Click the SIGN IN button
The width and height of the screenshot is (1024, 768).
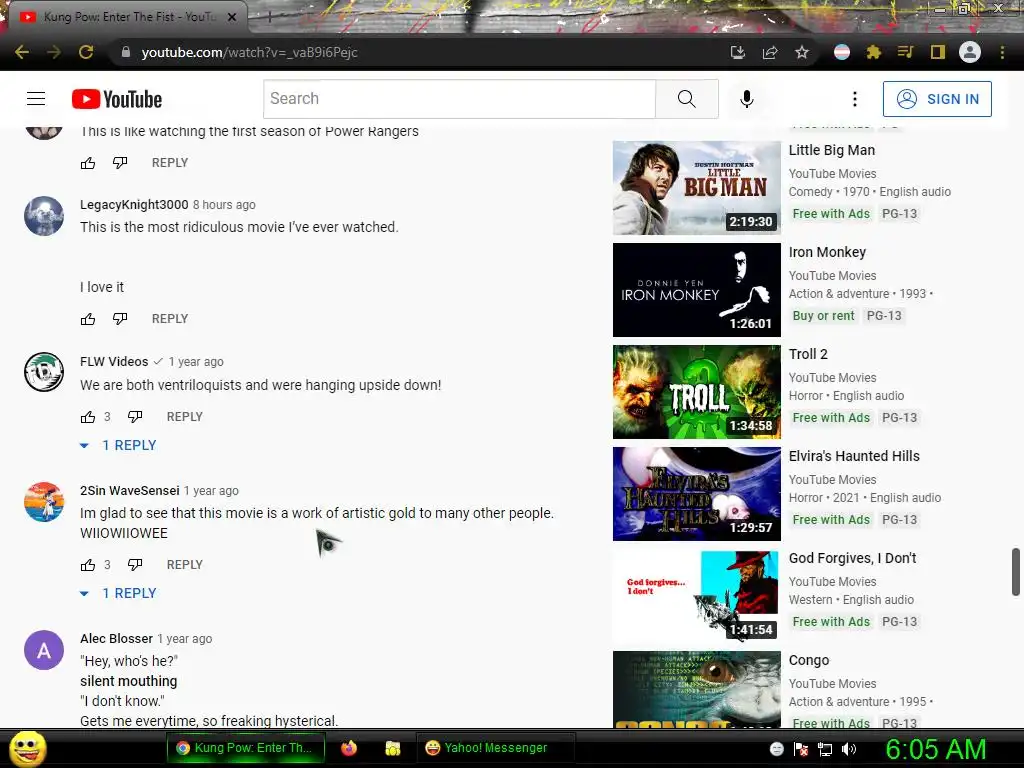(x=937, y=99)
